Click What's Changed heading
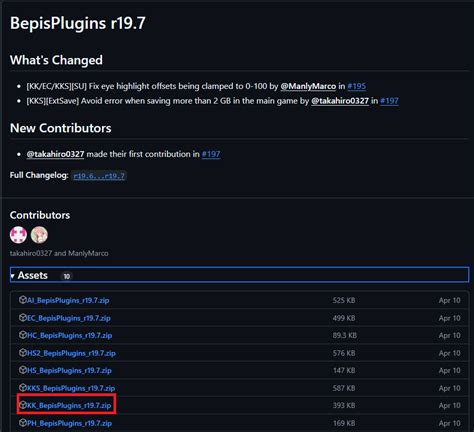Viewport: 474px width, 432px height. (x=56, y=60)
